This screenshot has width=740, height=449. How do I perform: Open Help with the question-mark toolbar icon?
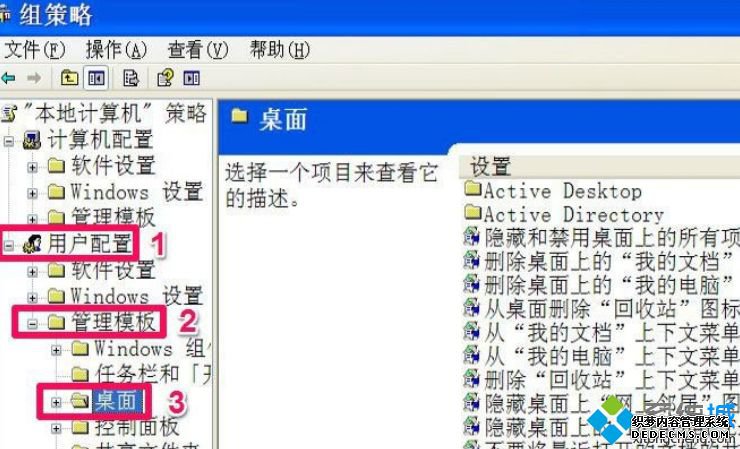[x=165, y=78]
